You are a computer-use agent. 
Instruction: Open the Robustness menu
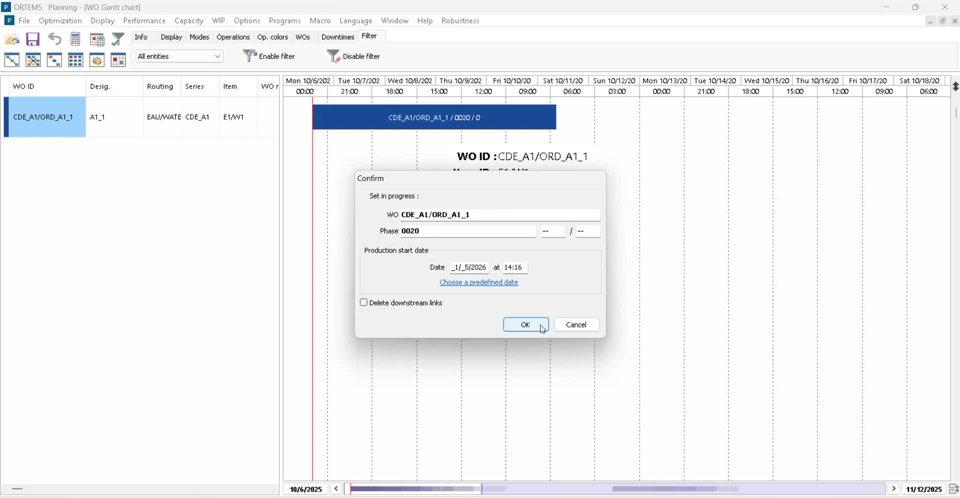(x=460, y=21)
